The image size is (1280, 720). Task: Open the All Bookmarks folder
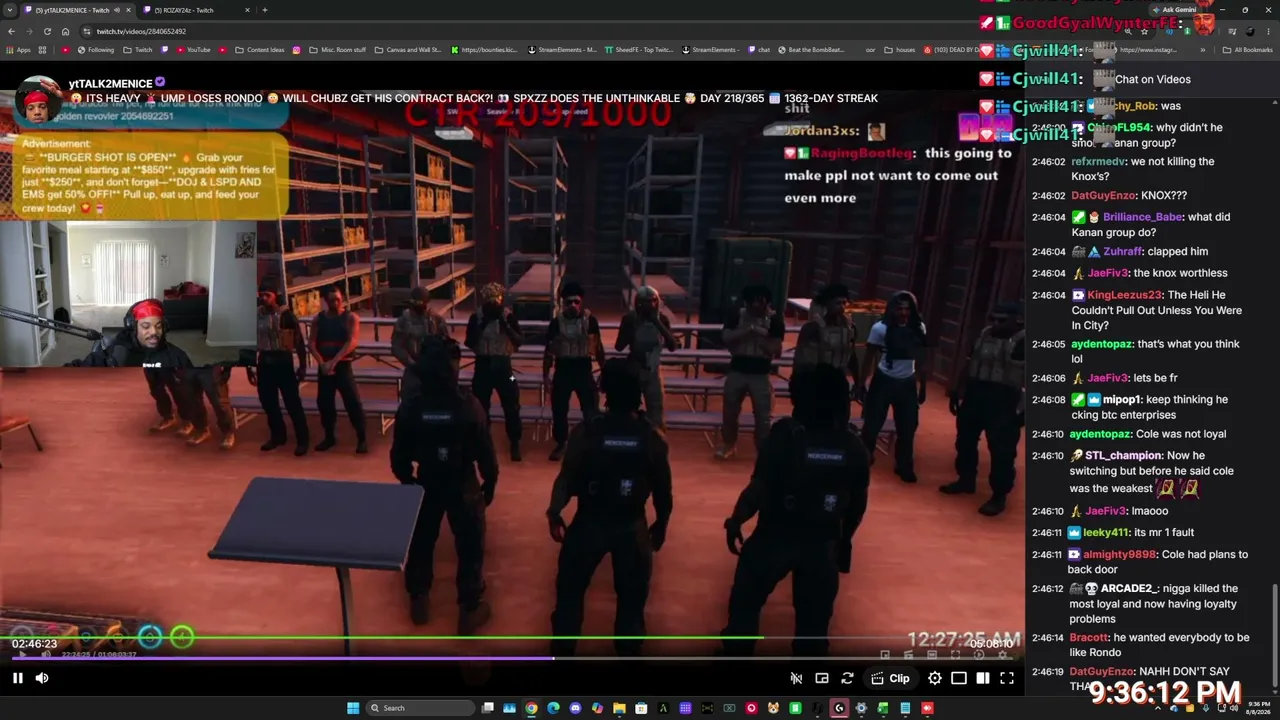pos(1248,50)
